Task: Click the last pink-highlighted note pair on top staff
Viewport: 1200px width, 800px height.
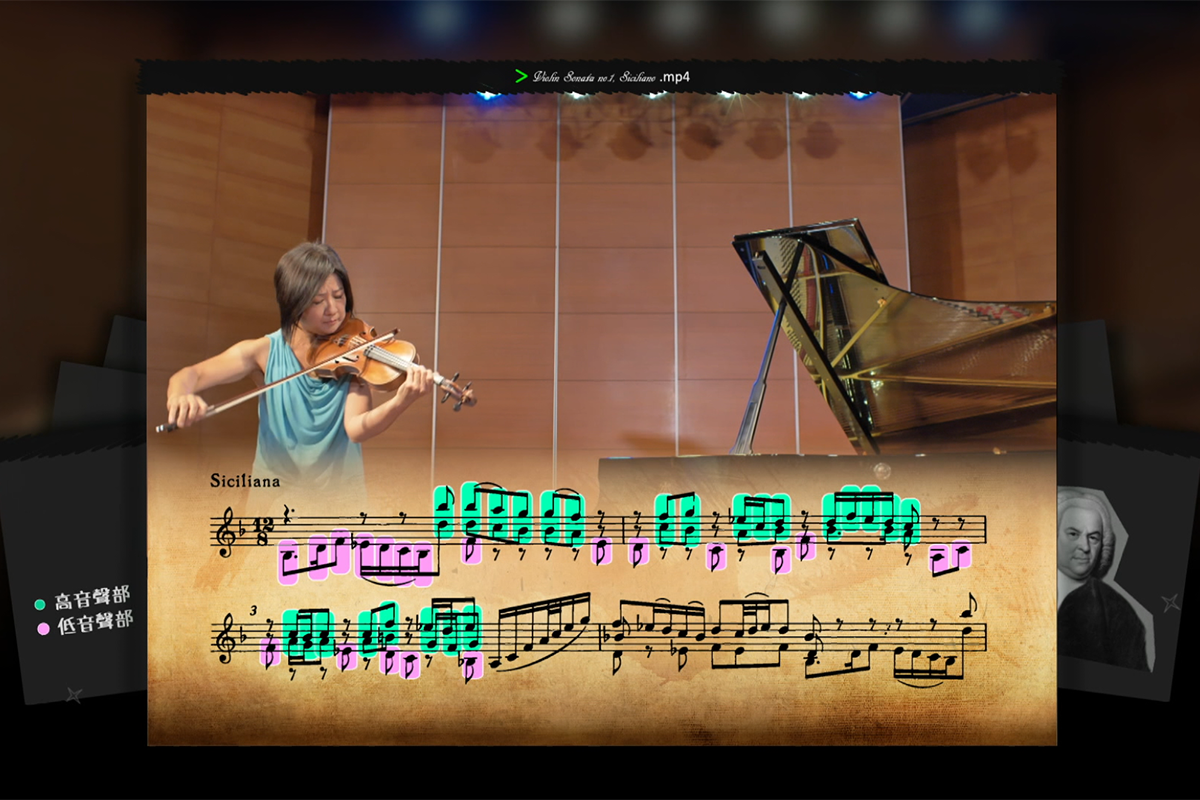Action: [950, 555]
